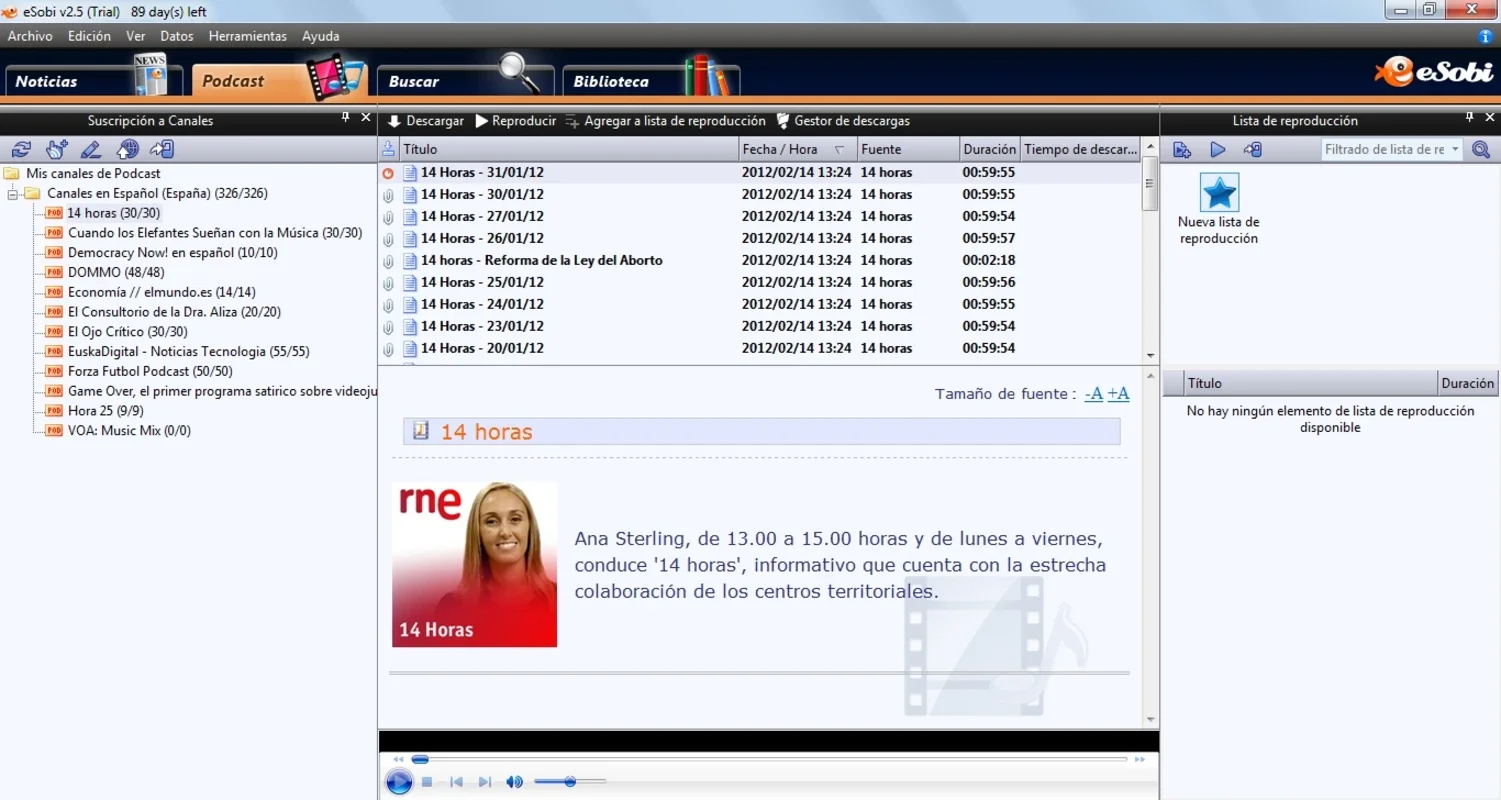Close the Lista de reproducción panel

click(x=1488, y=118)
